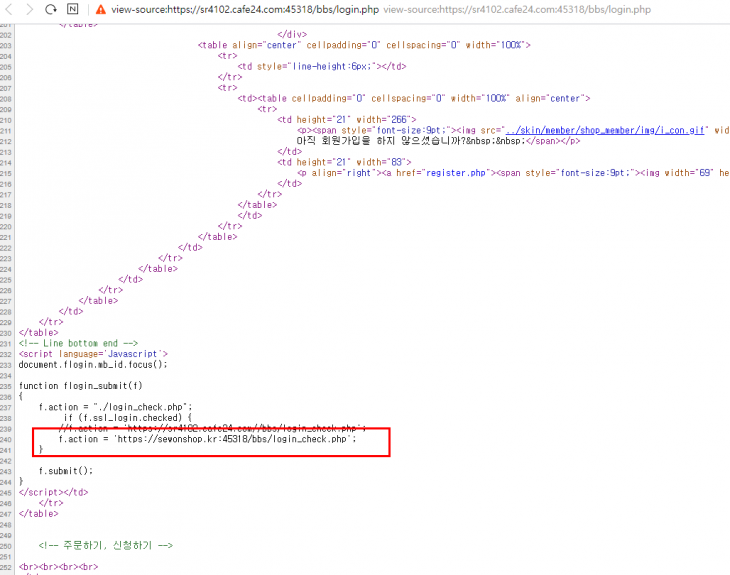Show the red security warning triangle details
The width and height of the screenshot is (730, 575).
pos(101,9)
